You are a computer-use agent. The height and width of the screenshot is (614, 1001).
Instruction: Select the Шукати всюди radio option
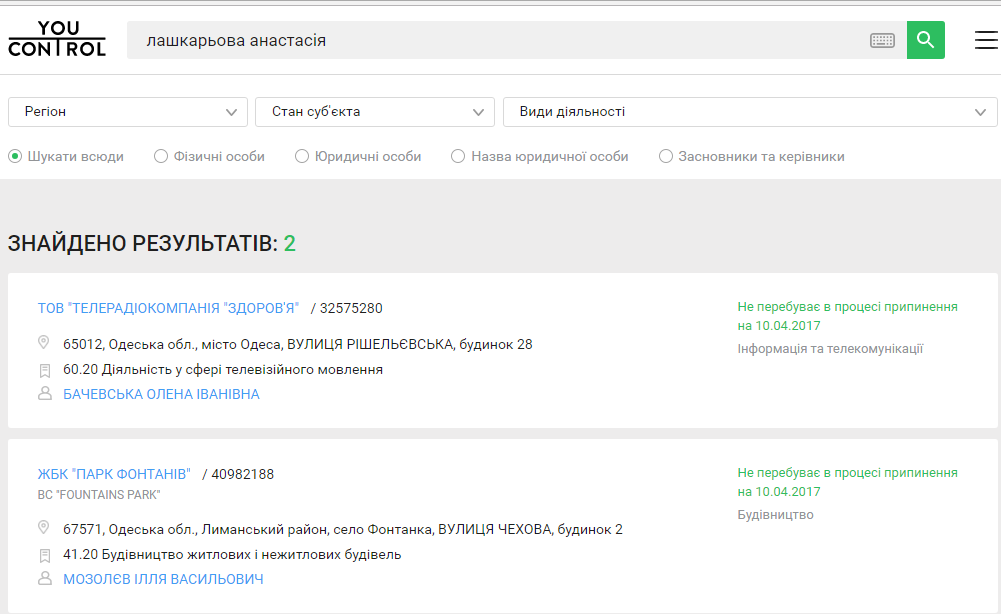(15, 156)
